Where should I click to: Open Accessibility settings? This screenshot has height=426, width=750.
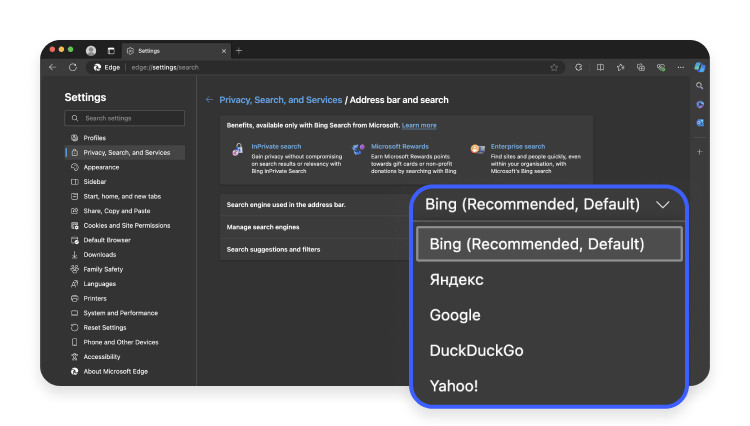click(x=125, y=357)
